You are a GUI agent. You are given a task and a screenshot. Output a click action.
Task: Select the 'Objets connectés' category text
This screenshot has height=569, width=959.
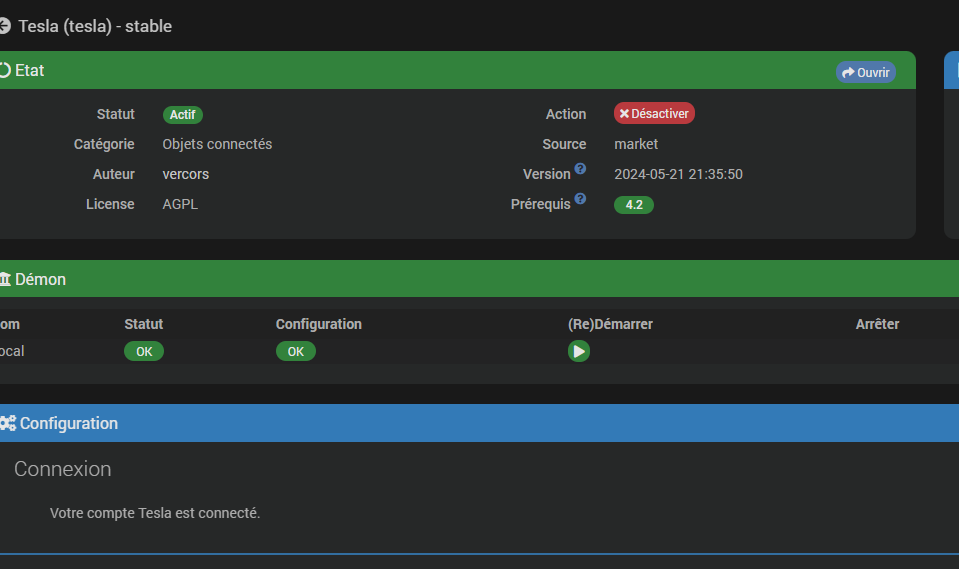pos(217,144)
